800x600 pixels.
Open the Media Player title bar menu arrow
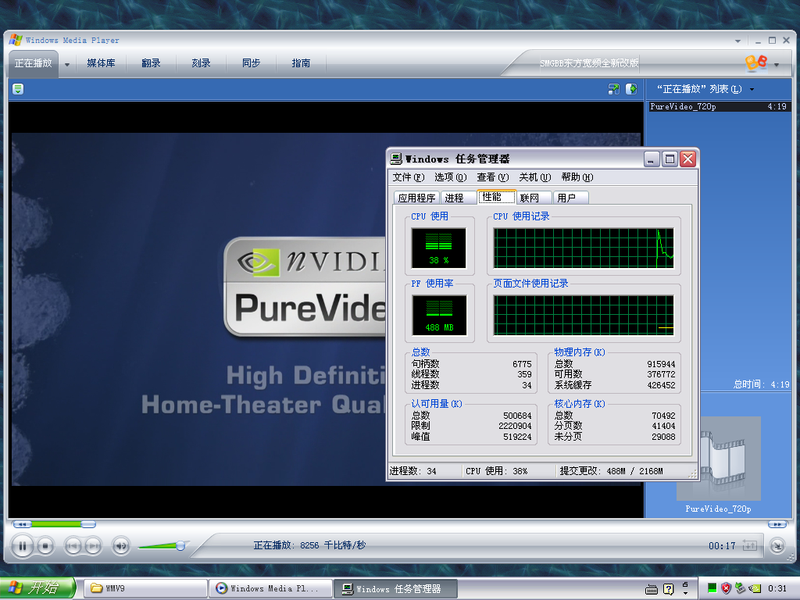pos(738,41)
